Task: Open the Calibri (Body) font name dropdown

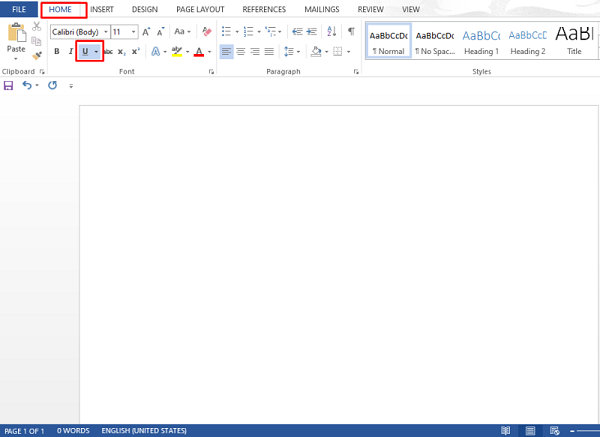Action: click(x=104, y=32)
